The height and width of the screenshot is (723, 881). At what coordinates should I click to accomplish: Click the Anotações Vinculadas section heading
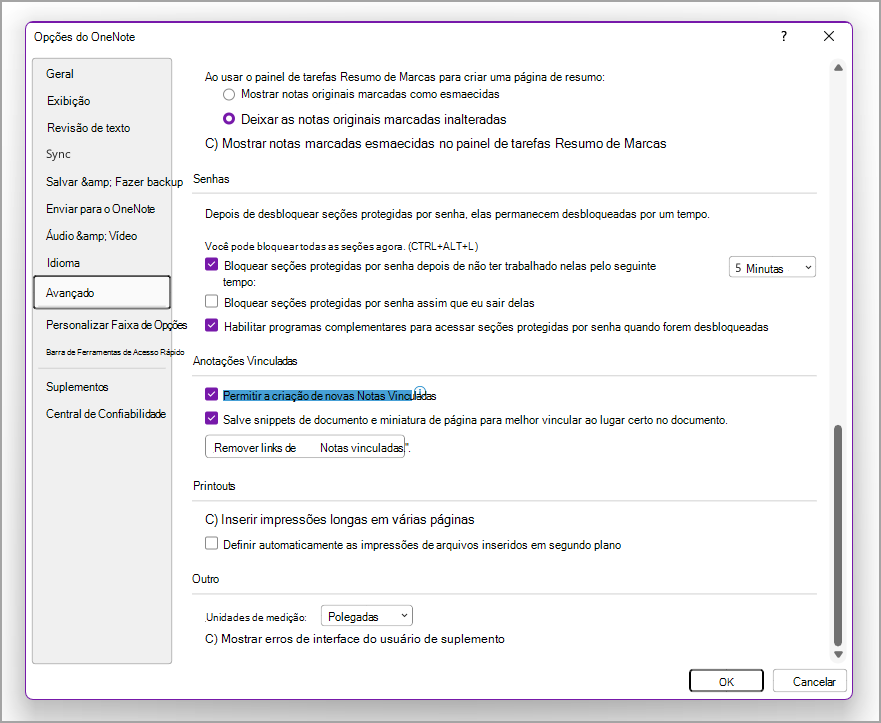click(x=245, y=361)
